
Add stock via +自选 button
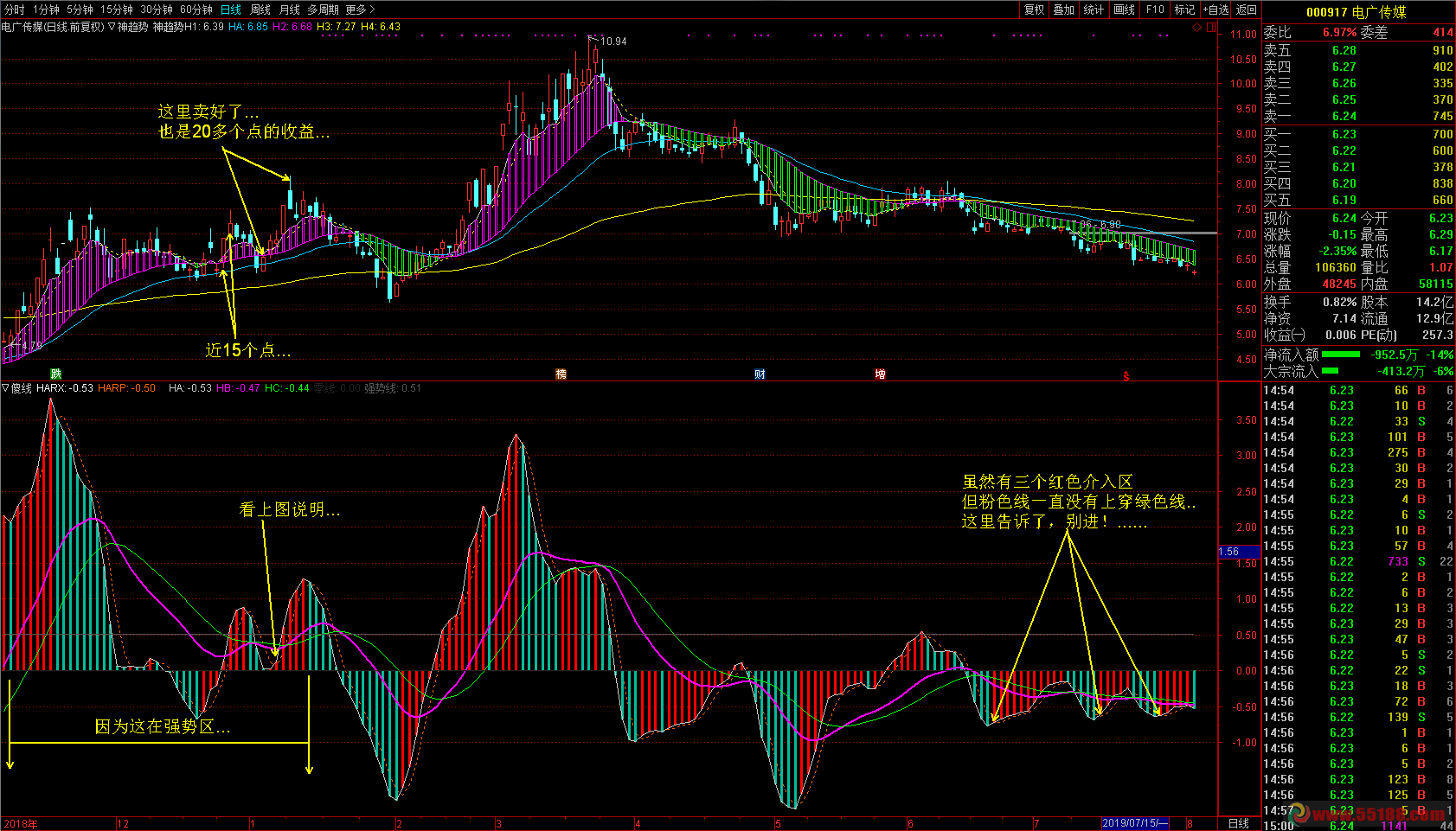(1215, 10)
